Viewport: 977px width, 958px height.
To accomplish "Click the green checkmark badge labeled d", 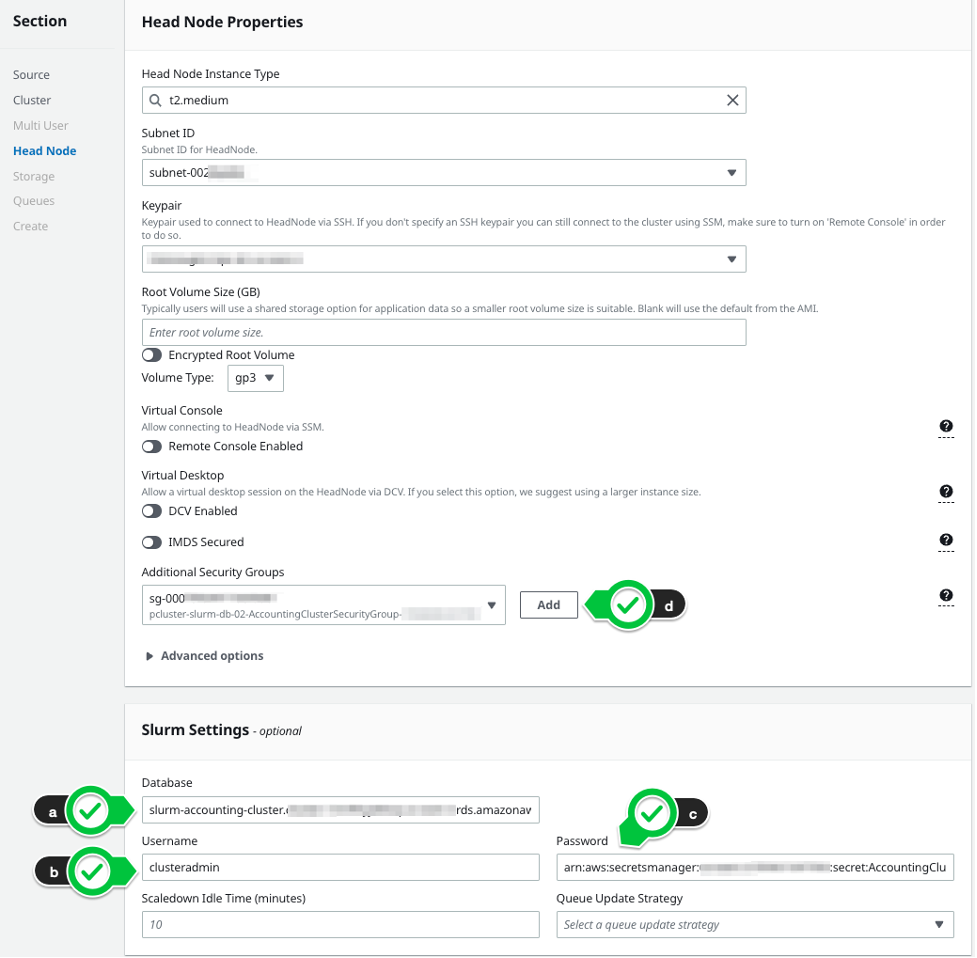I will tap(631, 604).
